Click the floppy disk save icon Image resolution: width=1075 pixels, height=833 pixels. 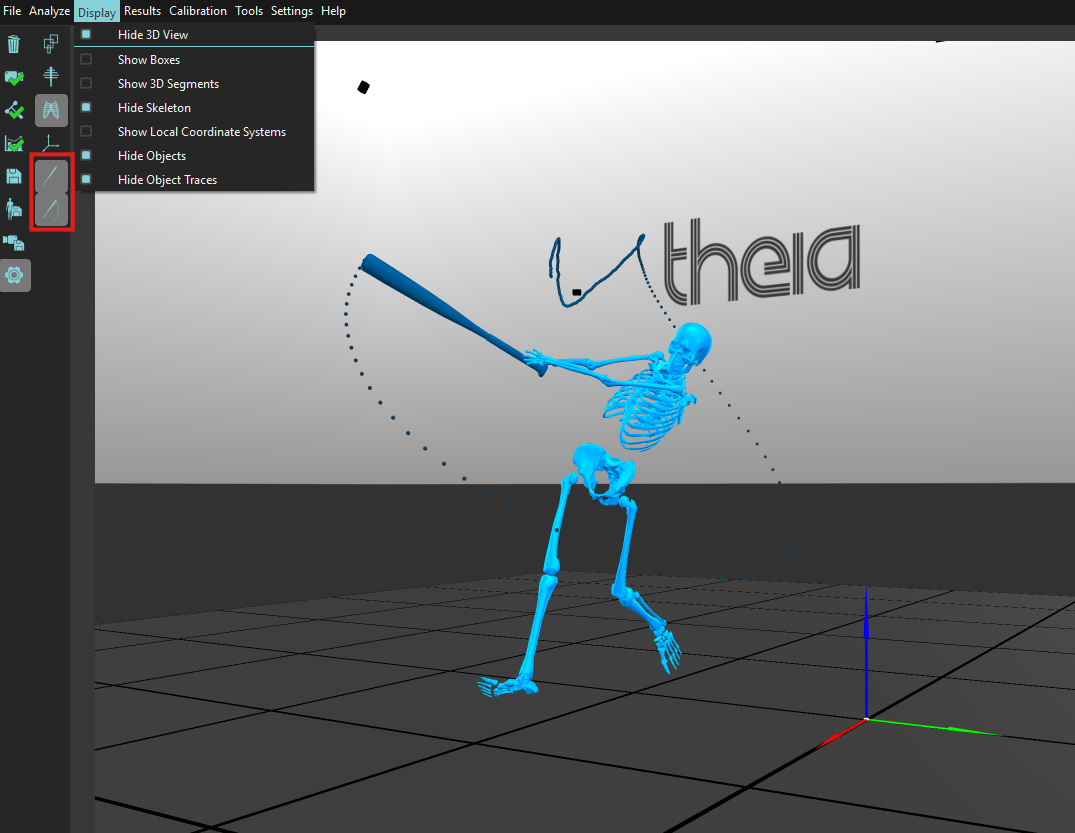tap(14, 176)
